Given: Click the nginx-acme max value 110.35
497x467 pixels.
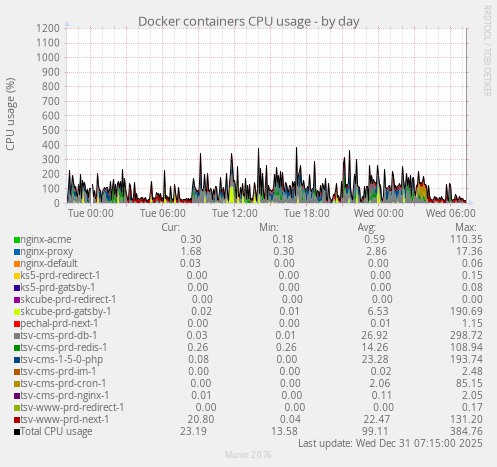Looking at the screenshot, I should point(466,239).
